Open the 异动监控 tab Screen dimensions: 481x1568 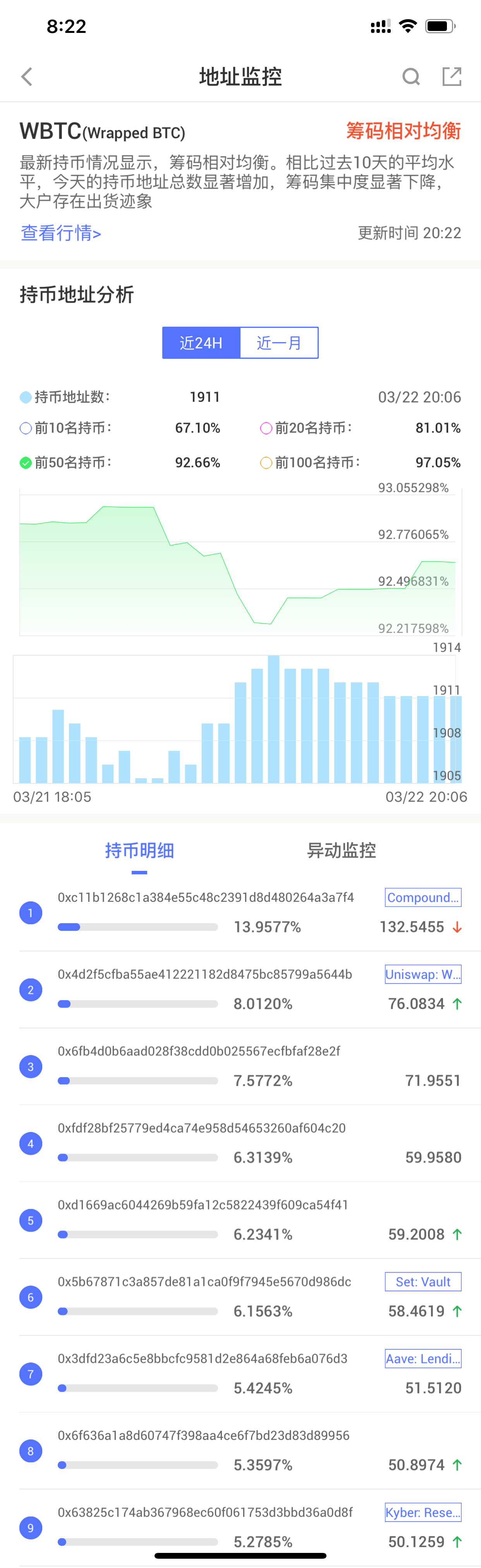point(341,850)
